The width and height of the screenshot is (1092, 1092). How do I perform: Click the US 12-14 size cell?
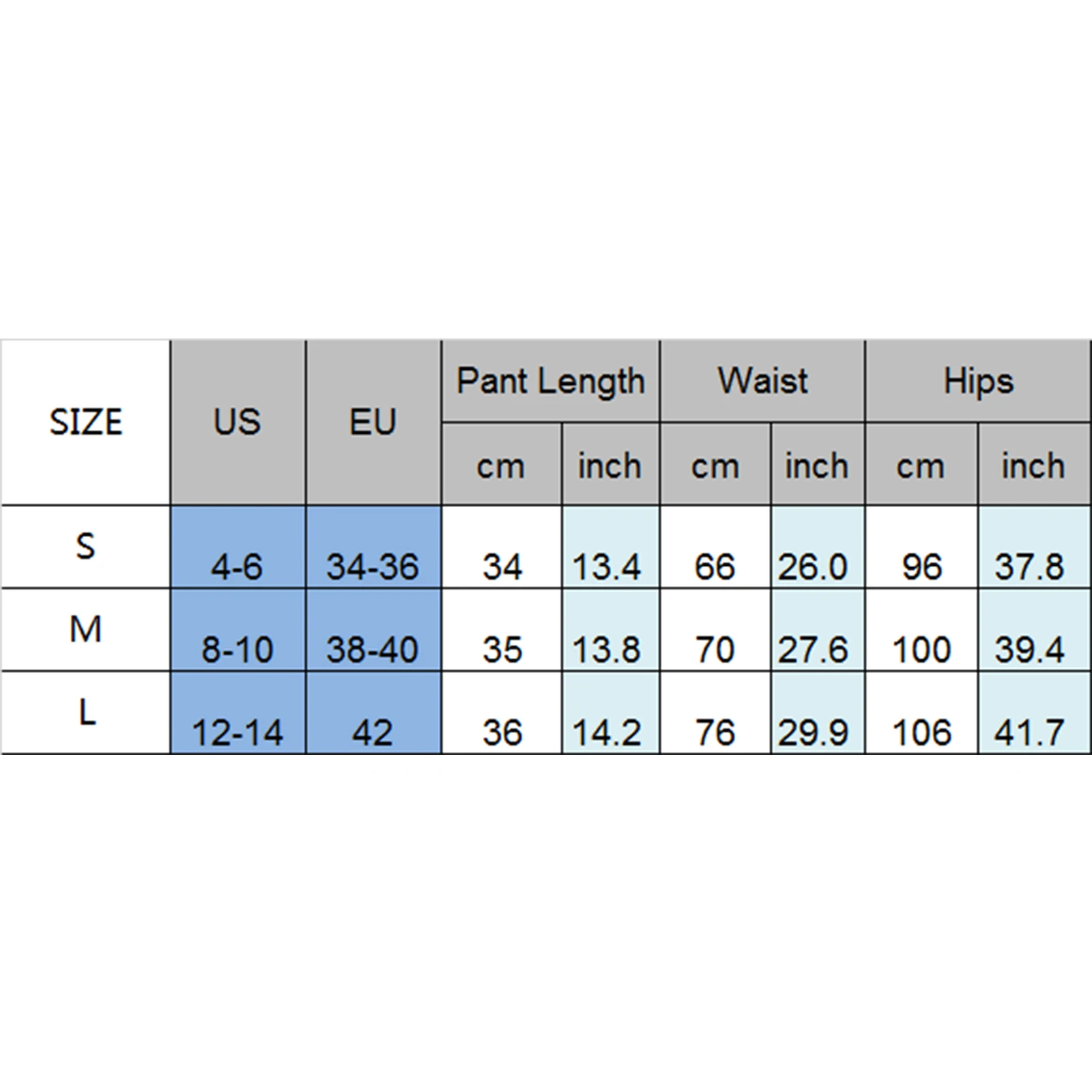(237, 732)
